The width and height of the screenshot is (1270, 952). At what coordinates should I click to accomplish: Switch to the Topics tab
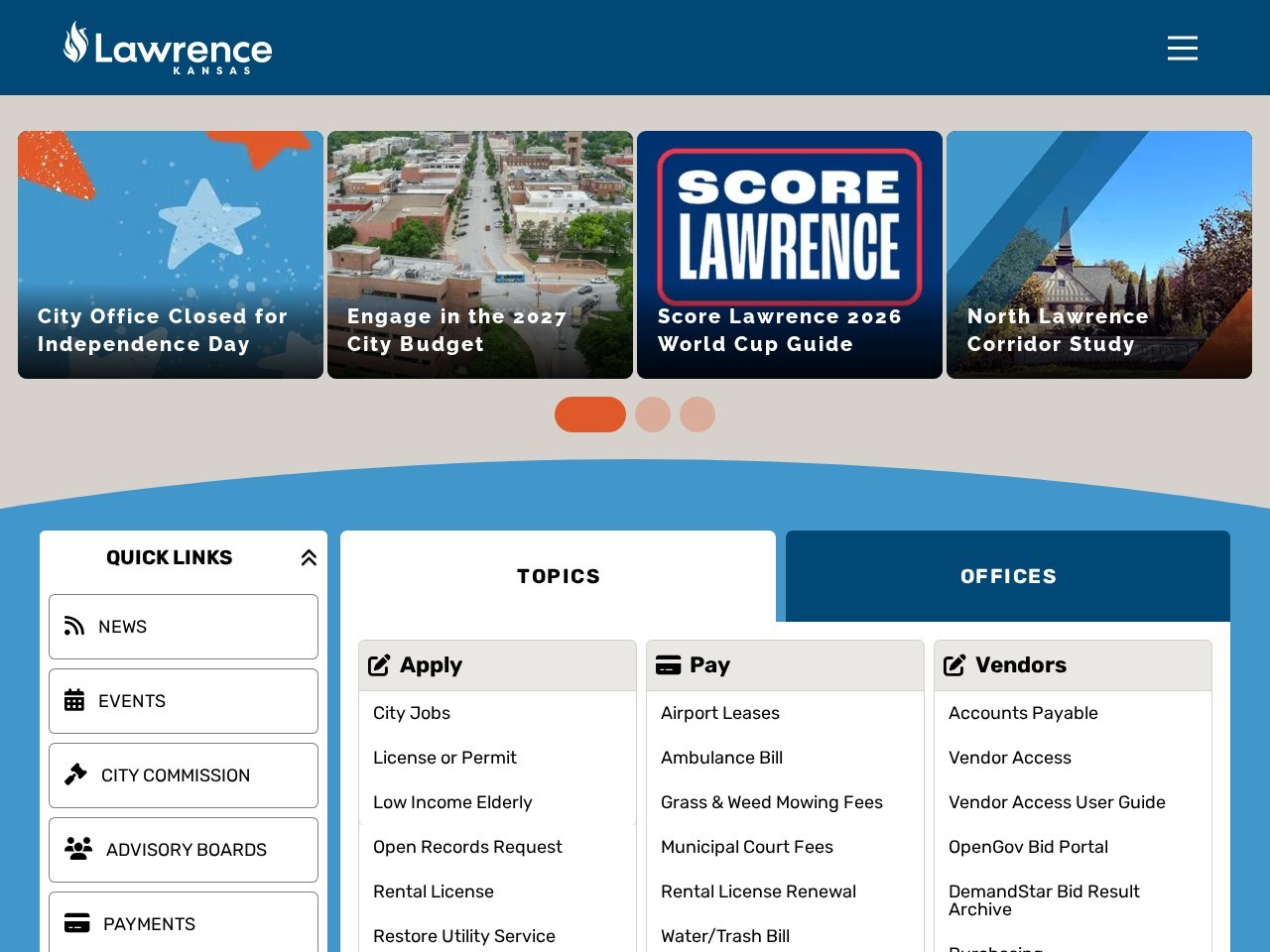558,576
